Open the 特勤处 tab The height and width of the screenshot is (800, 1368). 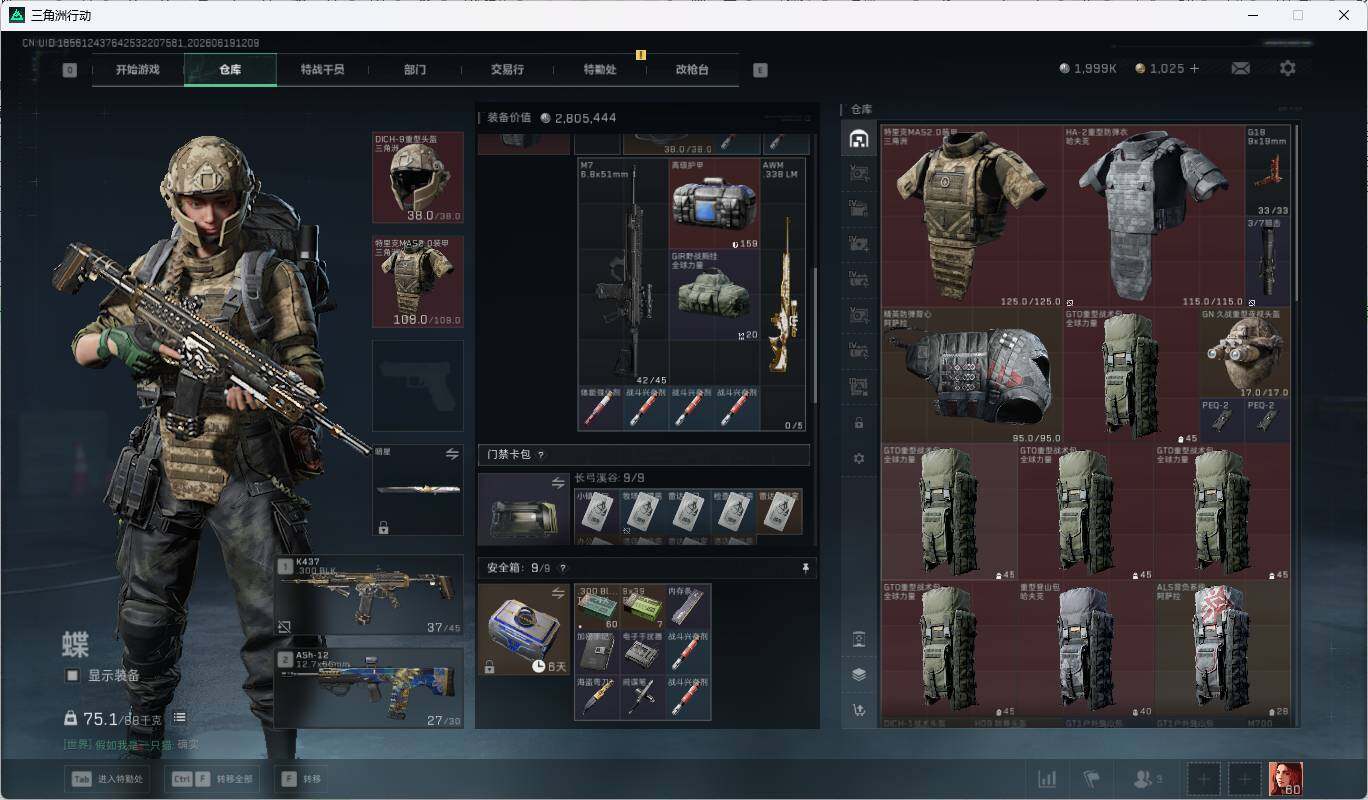coord(600,70)
